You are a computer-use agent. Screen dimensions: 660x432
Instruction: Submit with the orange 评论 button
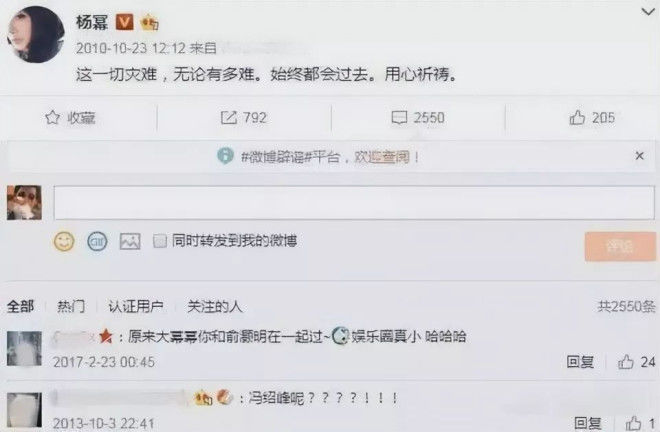pyautogui.click(x=620, y=246)
